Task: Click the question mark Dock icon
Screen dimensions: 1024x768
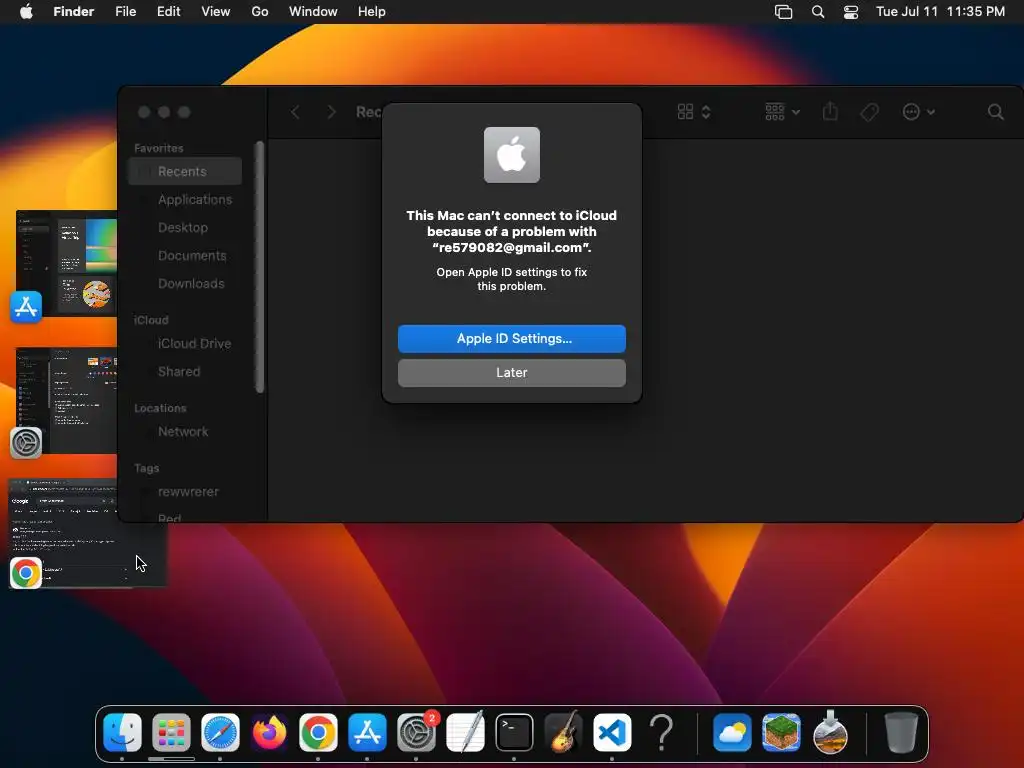Action: (661, 732)
